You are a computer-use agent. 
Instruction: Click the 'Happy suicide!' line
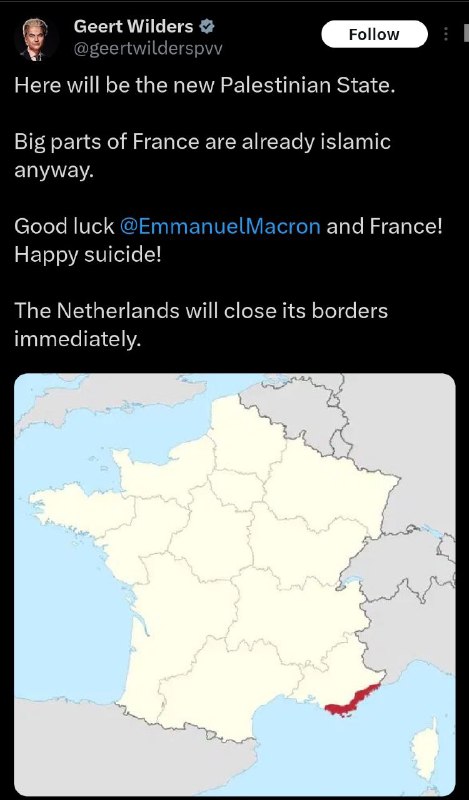pyautogui.click(x=88, y=254)
